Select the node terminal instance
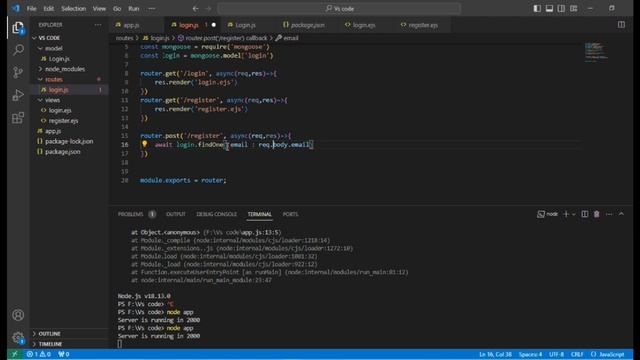 548,214
